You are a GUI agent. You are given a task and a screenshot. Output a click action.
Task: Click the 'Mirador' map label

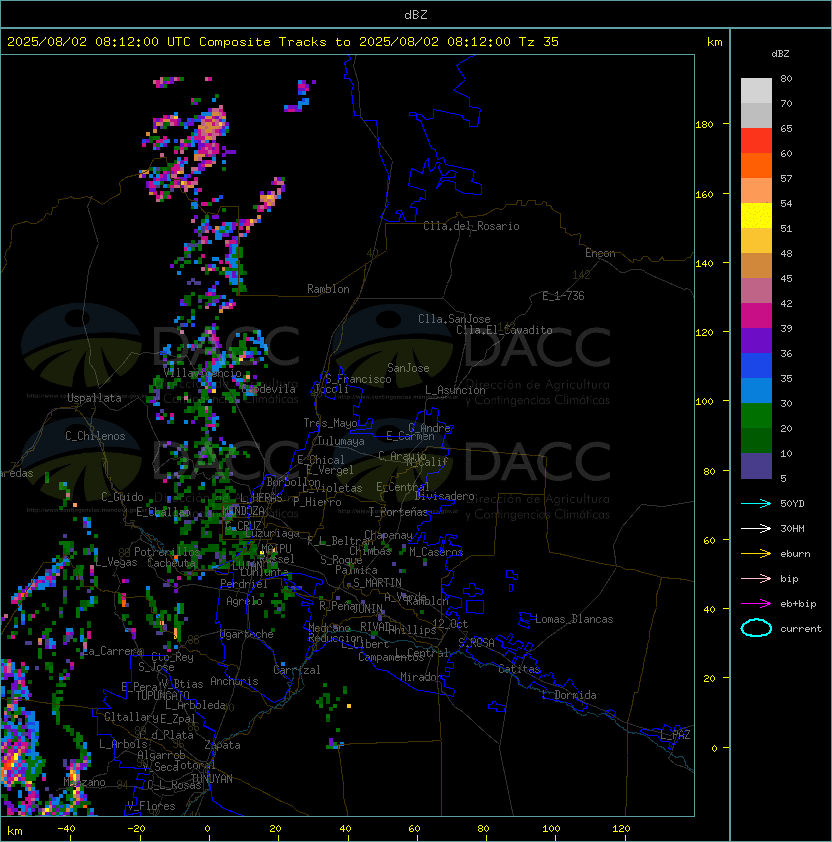point(421,677)
